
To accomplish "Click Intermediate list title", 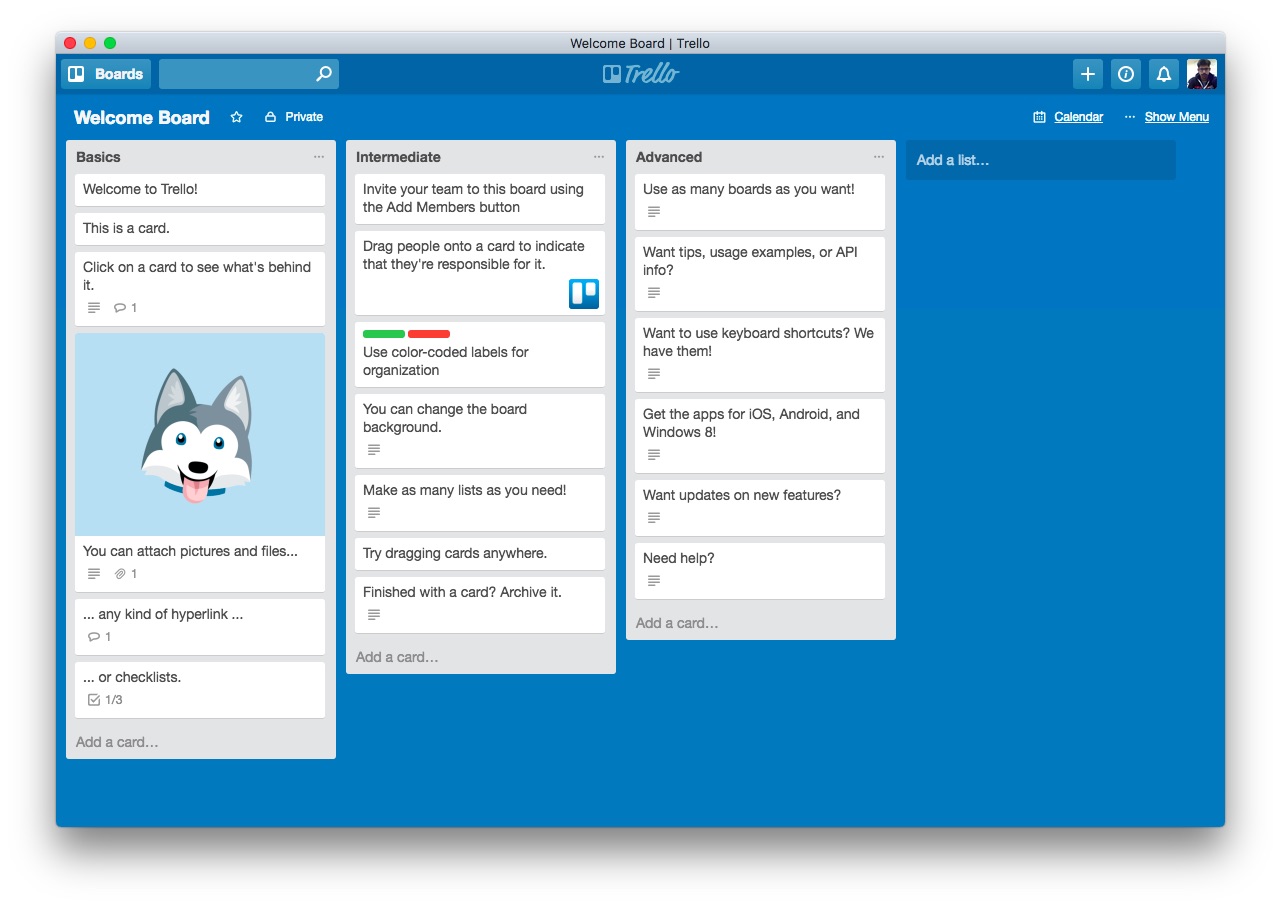I will [398, 157].
